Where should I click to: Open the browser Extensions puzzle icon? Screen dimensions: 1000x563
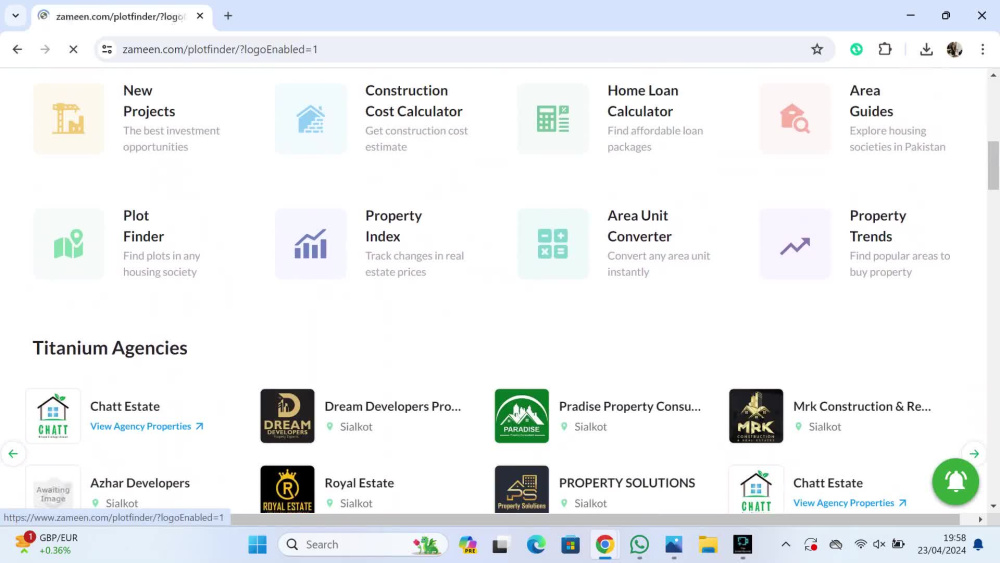885,49
